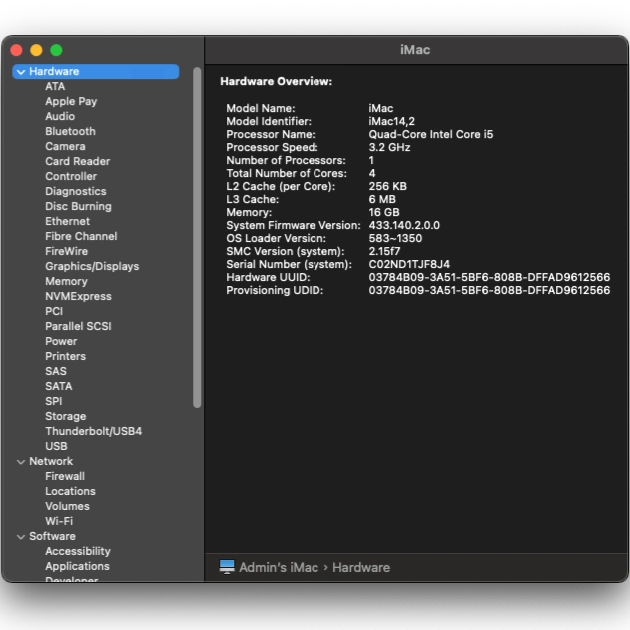Collapse the Network section chevron
Screen dimensions: 630x630
tap(21, 462)
